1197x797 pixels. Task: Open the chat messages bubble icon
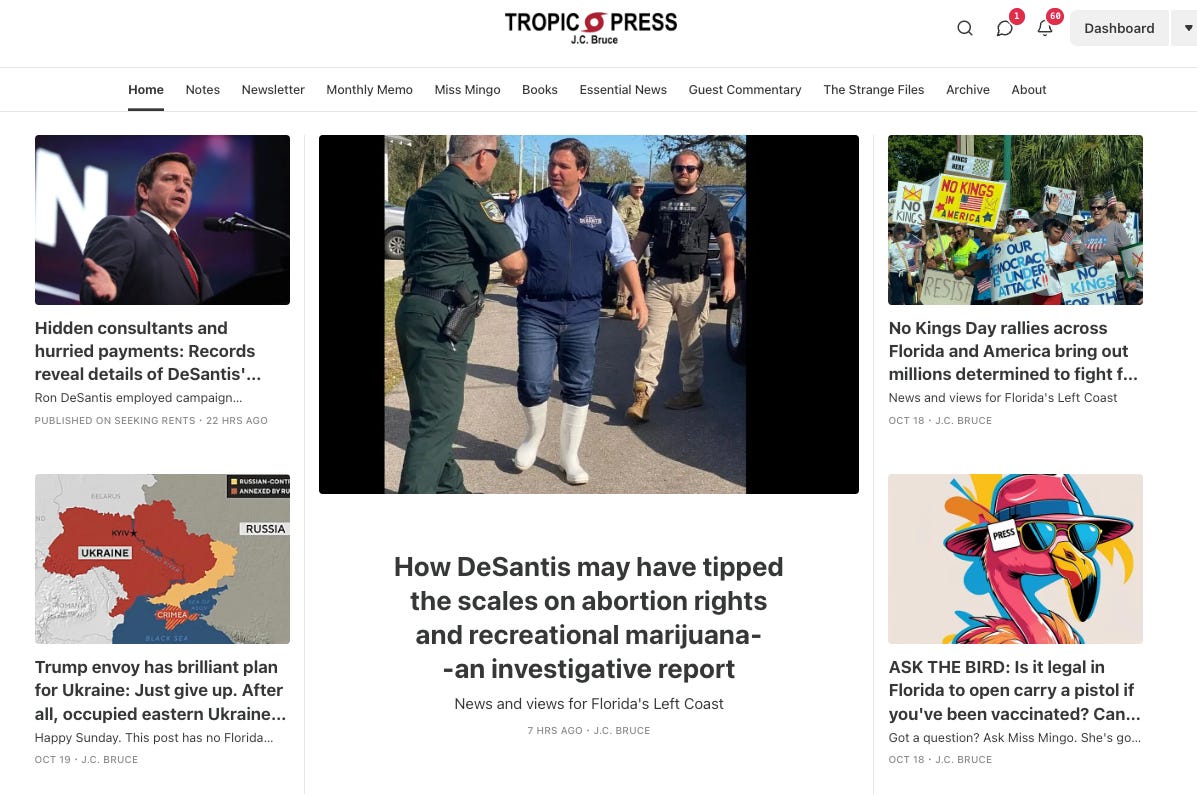[1005, 28]
